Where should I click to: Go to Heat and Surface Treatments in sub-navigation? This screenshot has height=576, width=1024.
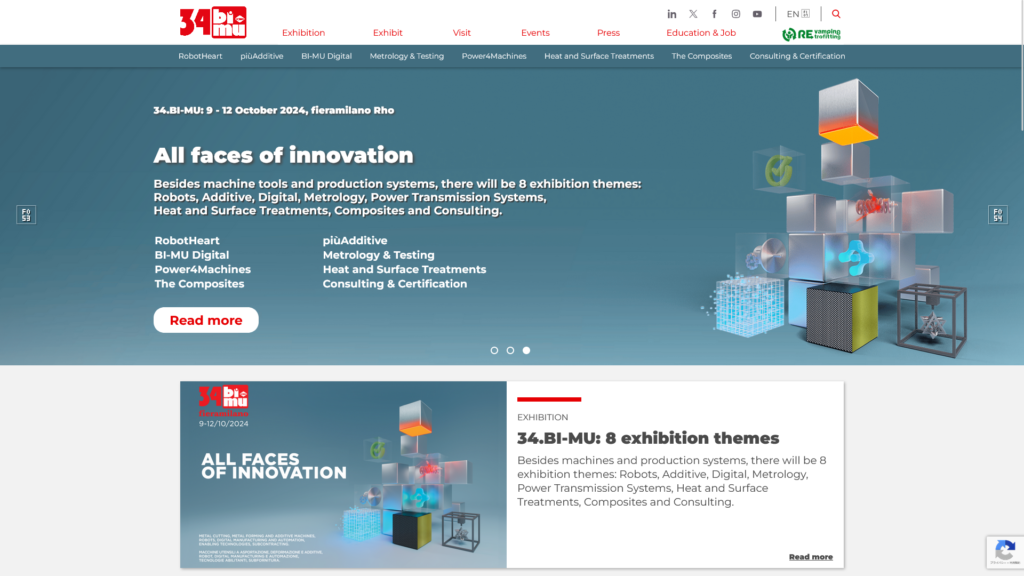pos(599,56)
